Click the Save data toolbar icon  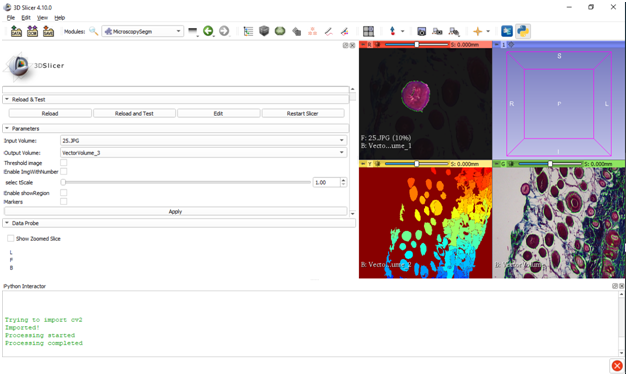click(x=48, y=31)
